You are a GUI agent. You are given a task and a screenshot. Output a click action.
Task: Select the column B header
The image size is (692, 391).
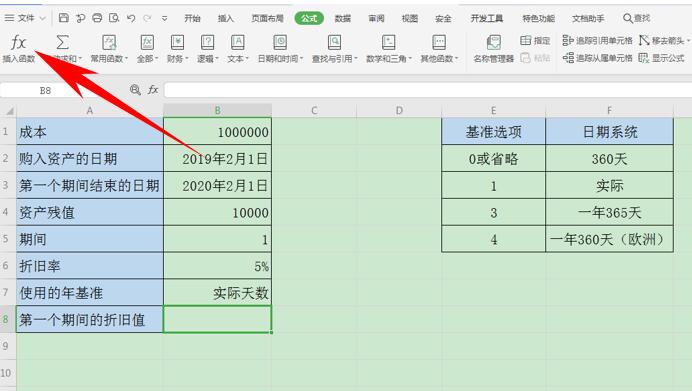218,110
